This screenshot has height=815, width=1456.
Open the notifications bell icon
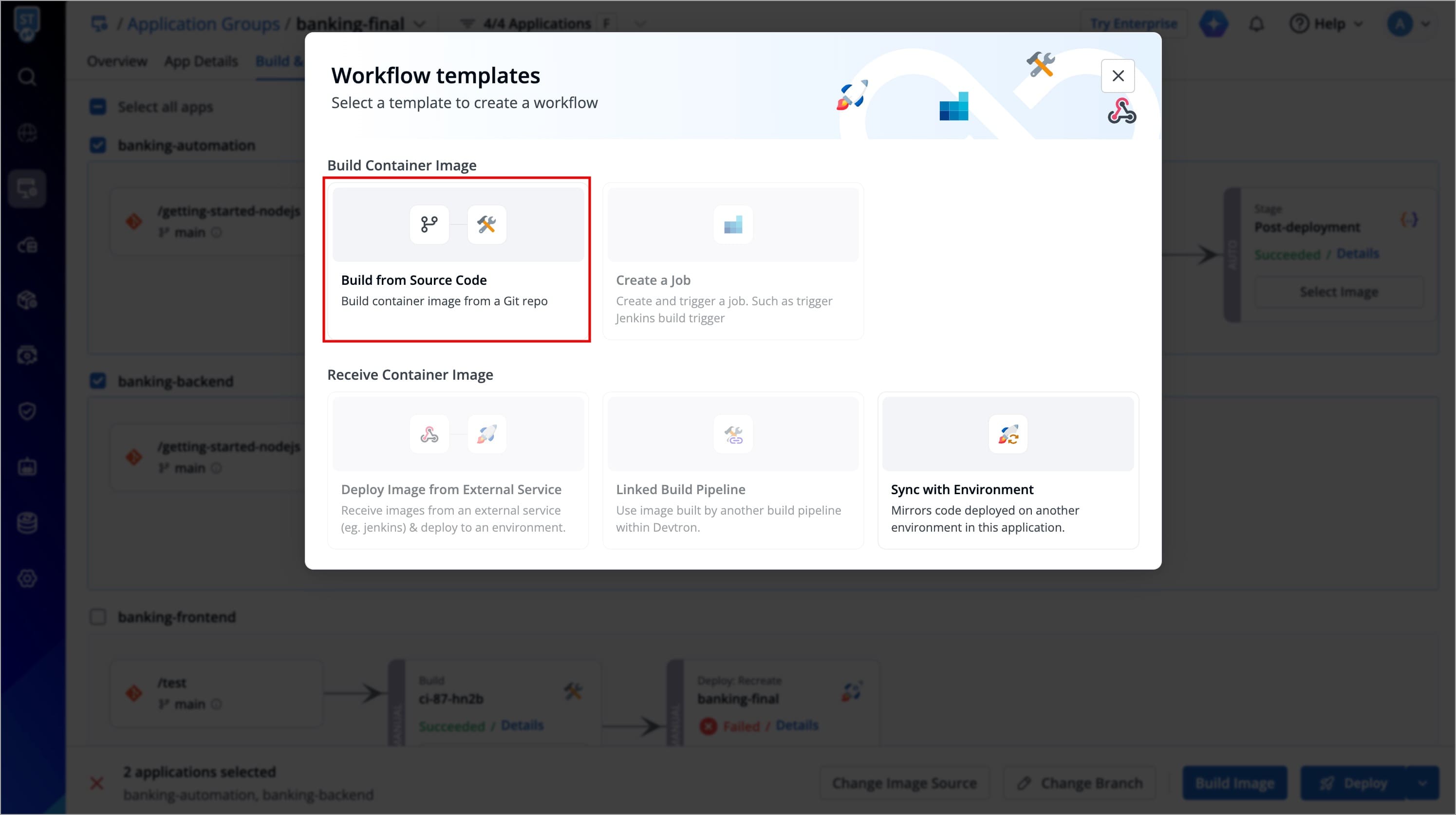1256,24
